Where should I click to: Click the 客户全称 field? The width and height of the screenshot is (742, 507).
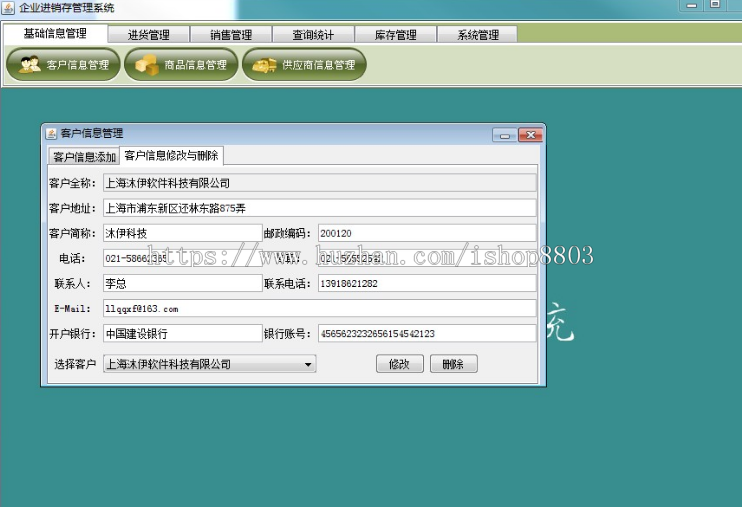pyautogui.click(x=320, y=183)
